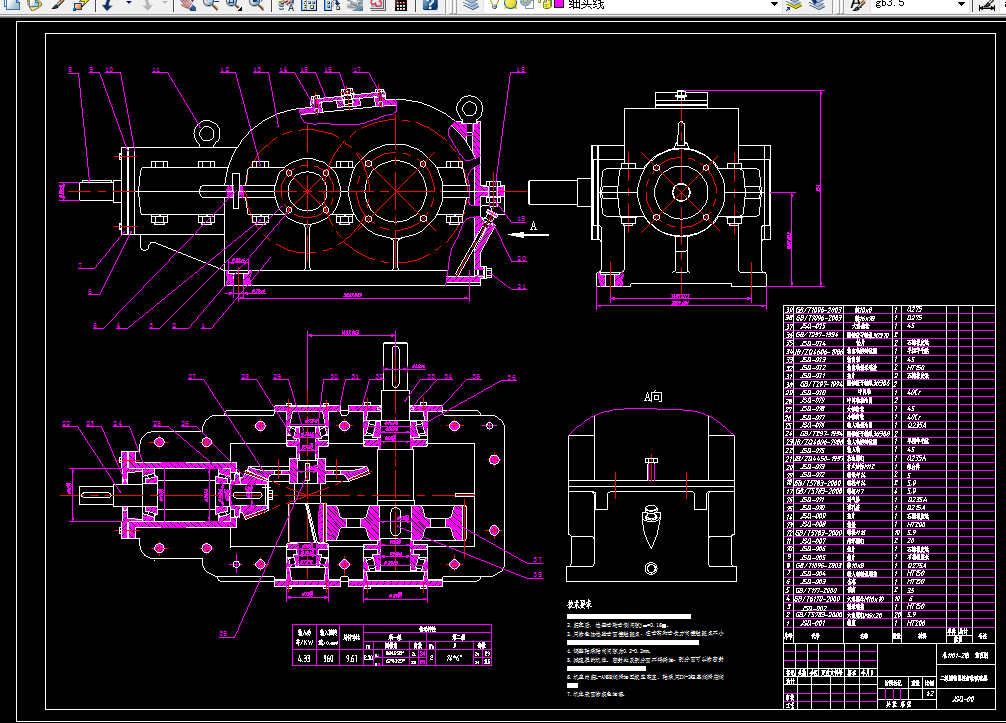
Task: Click the Layer Previous icon
Action: (x=817, y=4)
